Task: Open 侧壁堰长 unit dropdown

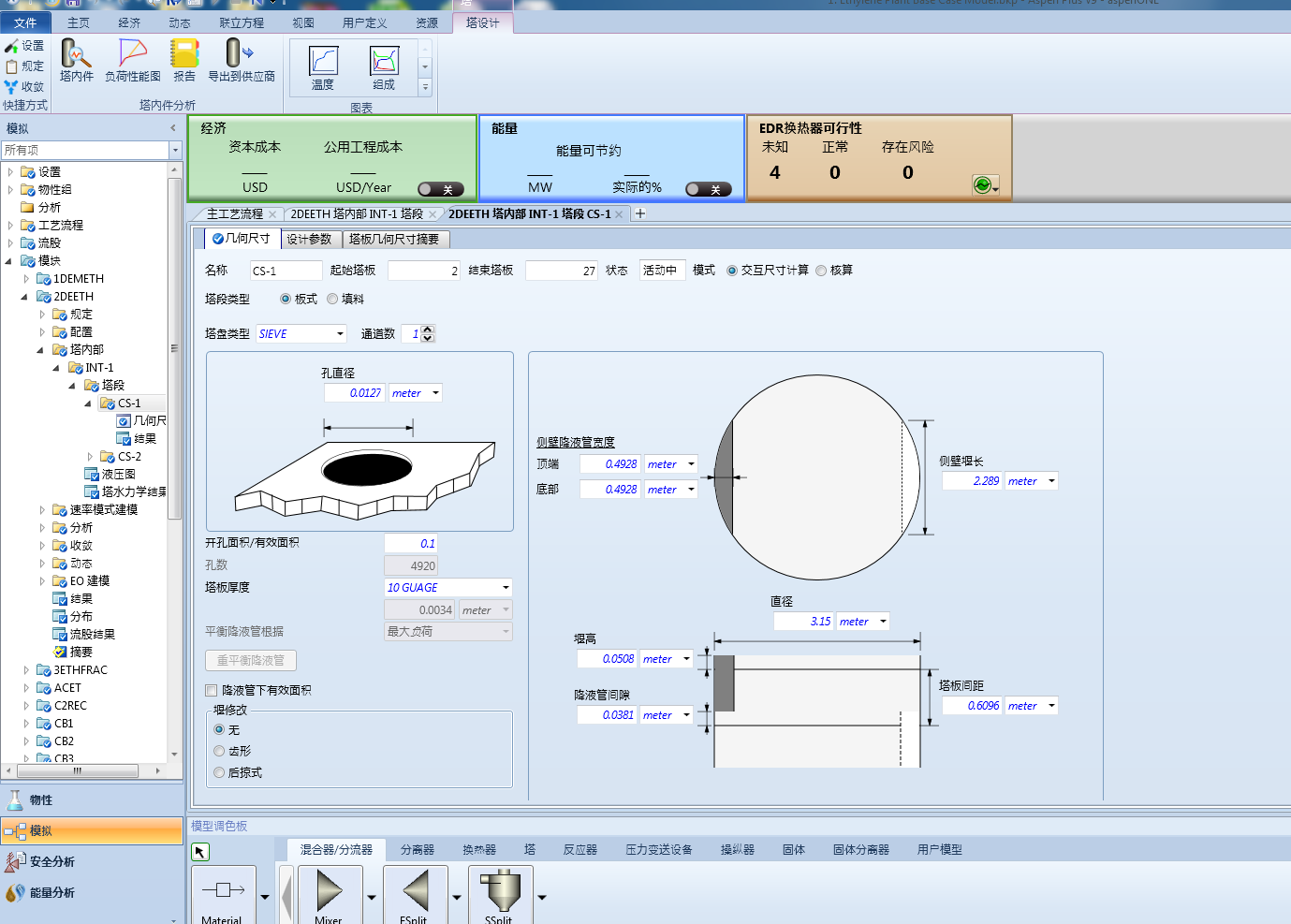Action: pyautogui.click(x=1051, y=481)
